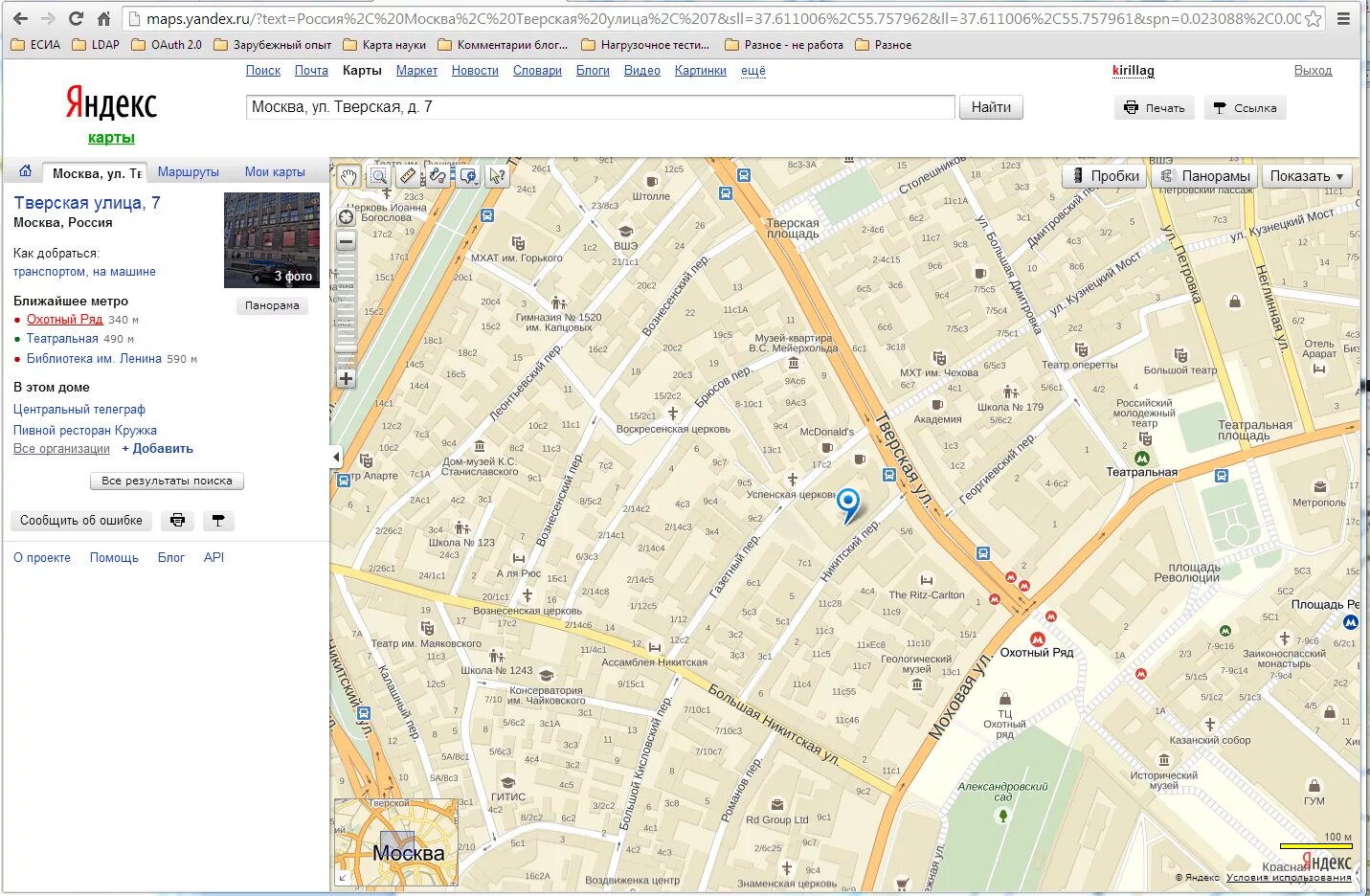Open Библиотека им. Ленина metro link

(x=94, y=359)
